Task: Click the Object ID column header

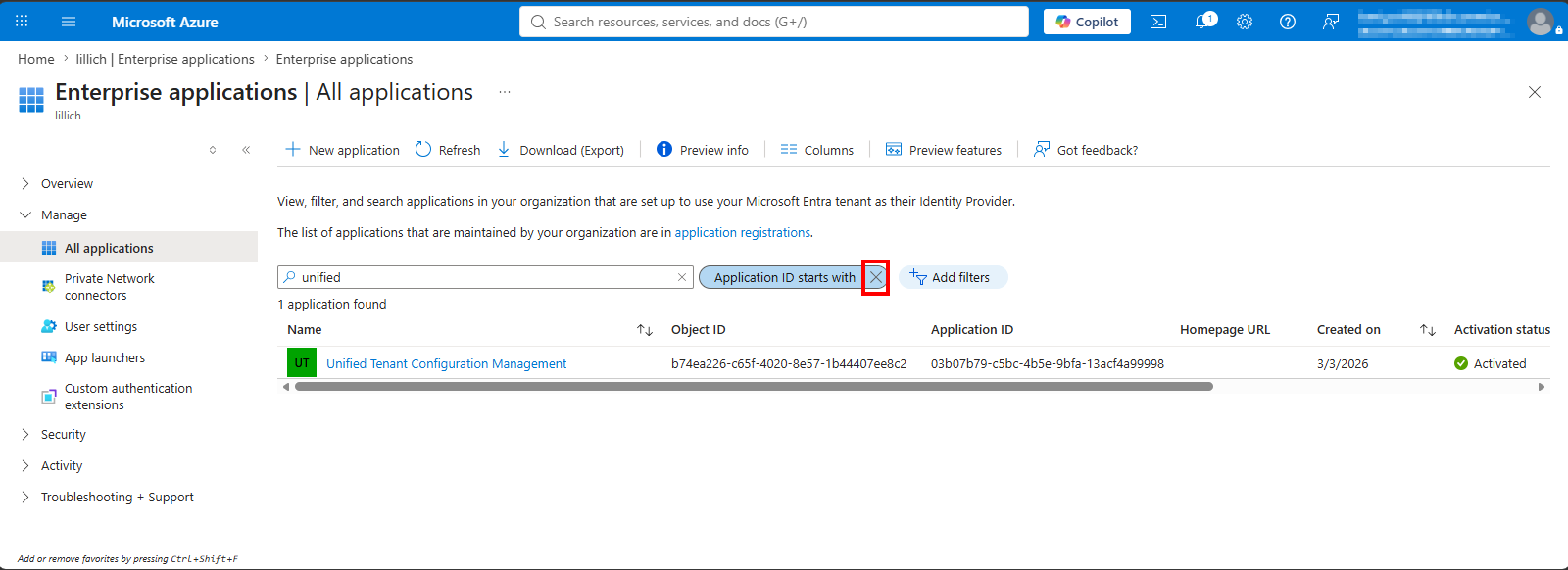Action: pyautogui.click(x=699, y=330)
